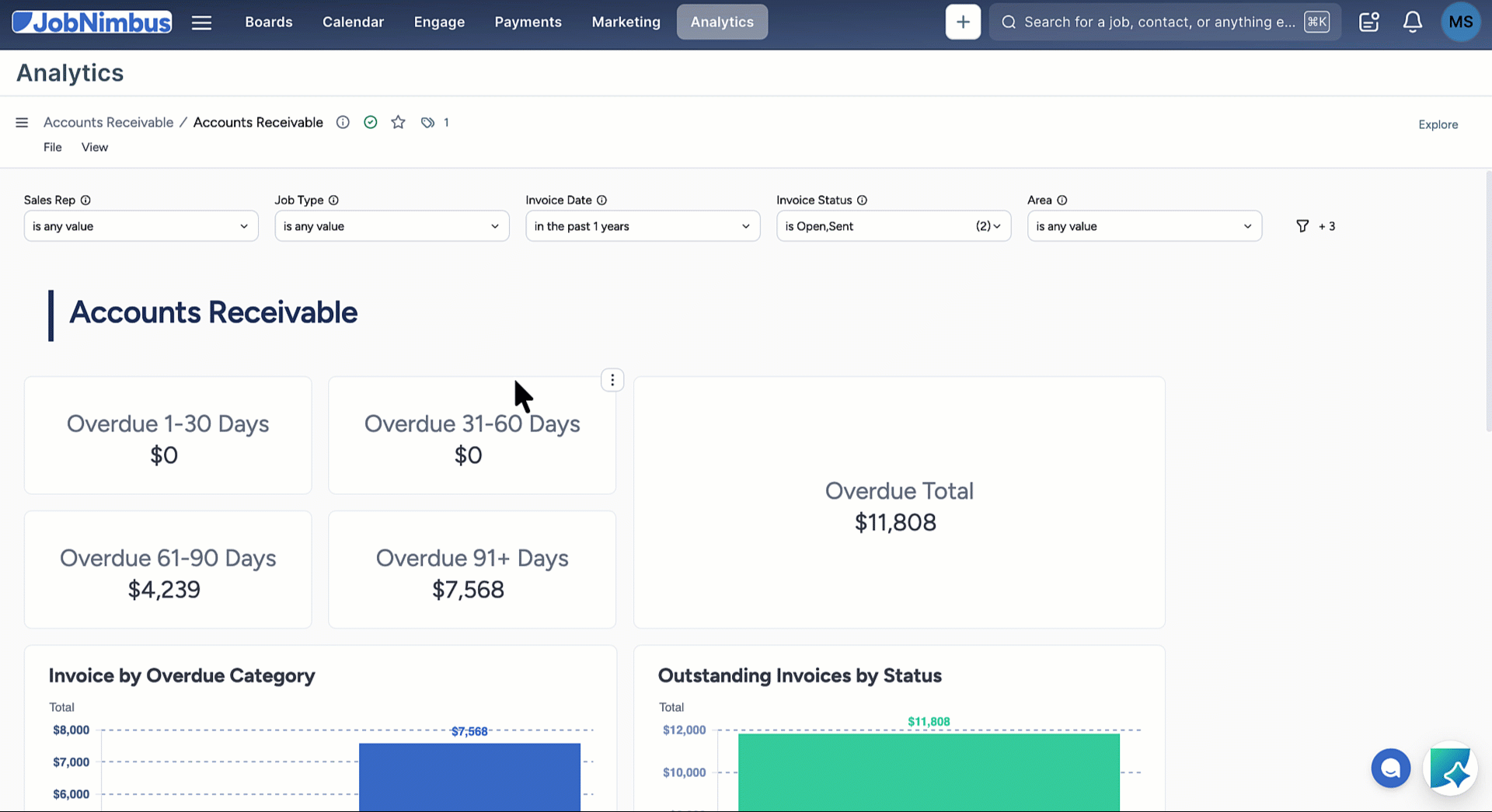Open the File menu
1492x812 pixels.
(x=52, y=147)
